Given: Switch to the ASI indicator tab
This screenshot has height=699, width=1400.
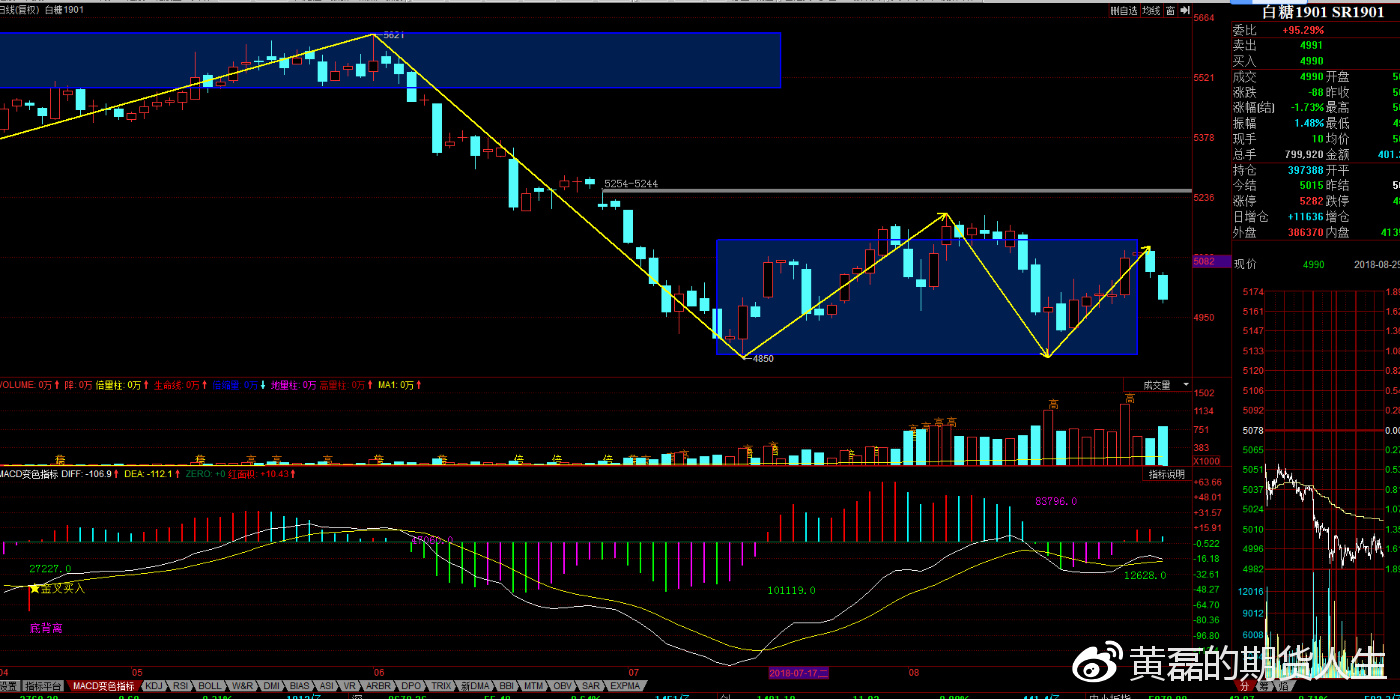Looking at the screenshot, I should (x=326, y=686).
